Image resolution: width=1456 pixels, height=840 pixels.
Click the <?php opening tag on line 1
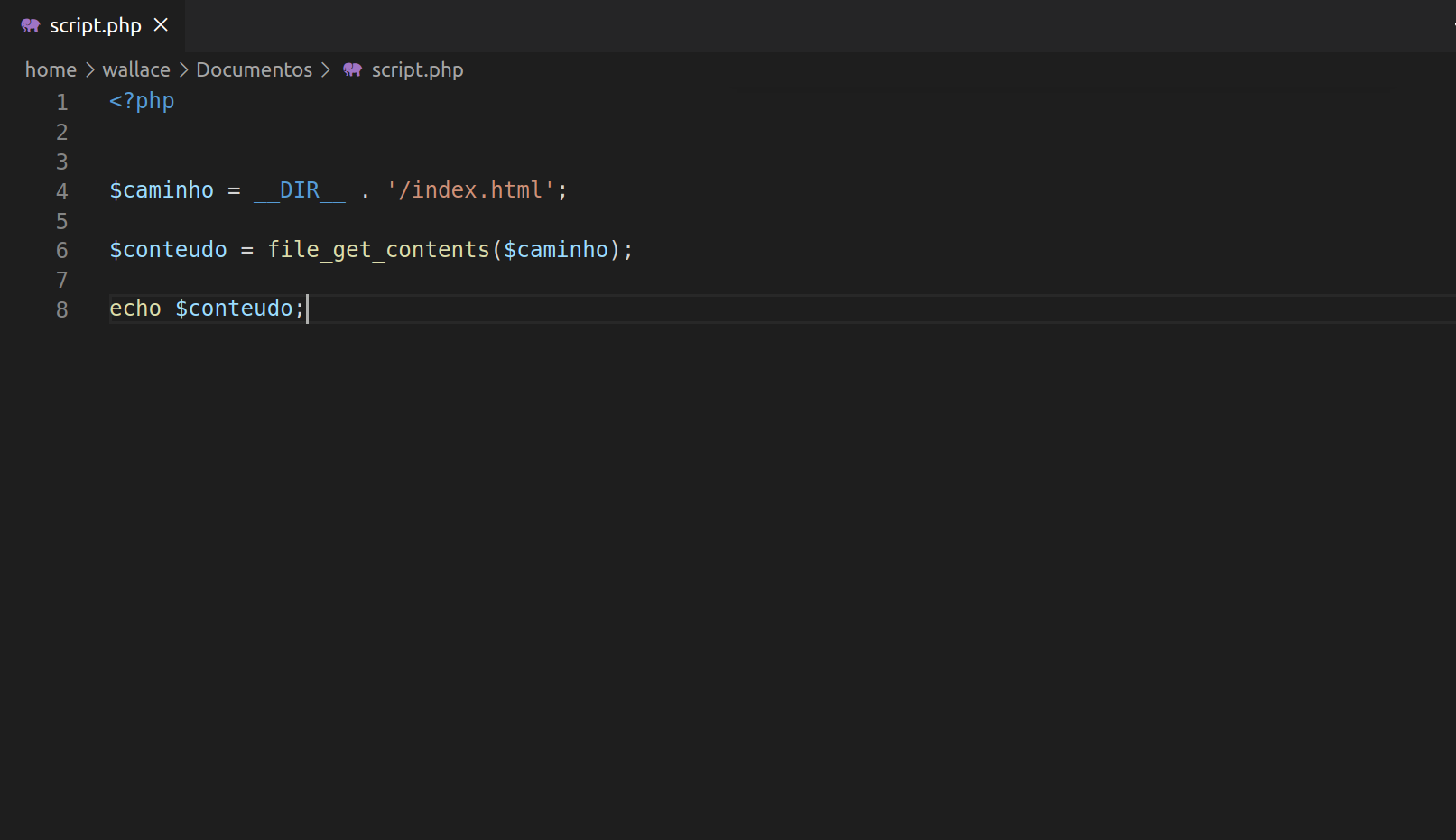click(141, 101)
